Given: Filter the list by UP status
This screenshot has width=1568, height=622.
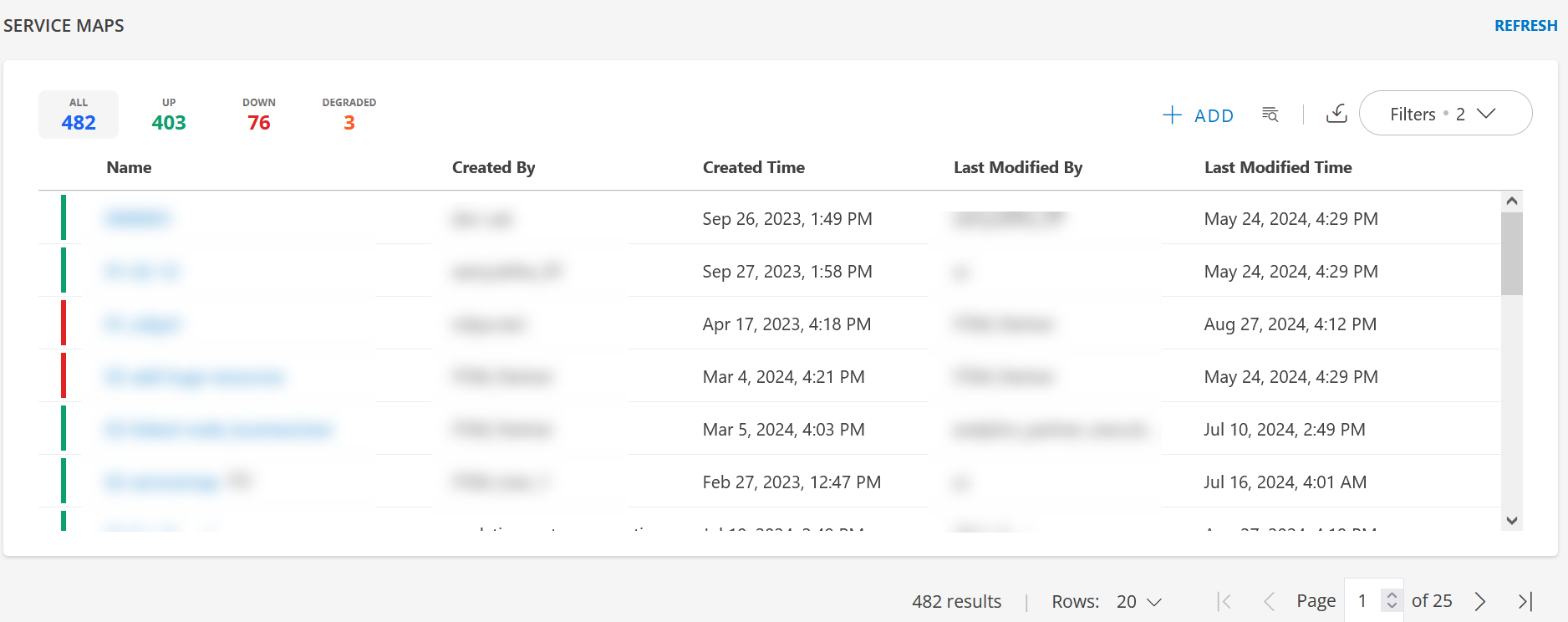Looking at the screenshot, I should [x=169, y=115].
